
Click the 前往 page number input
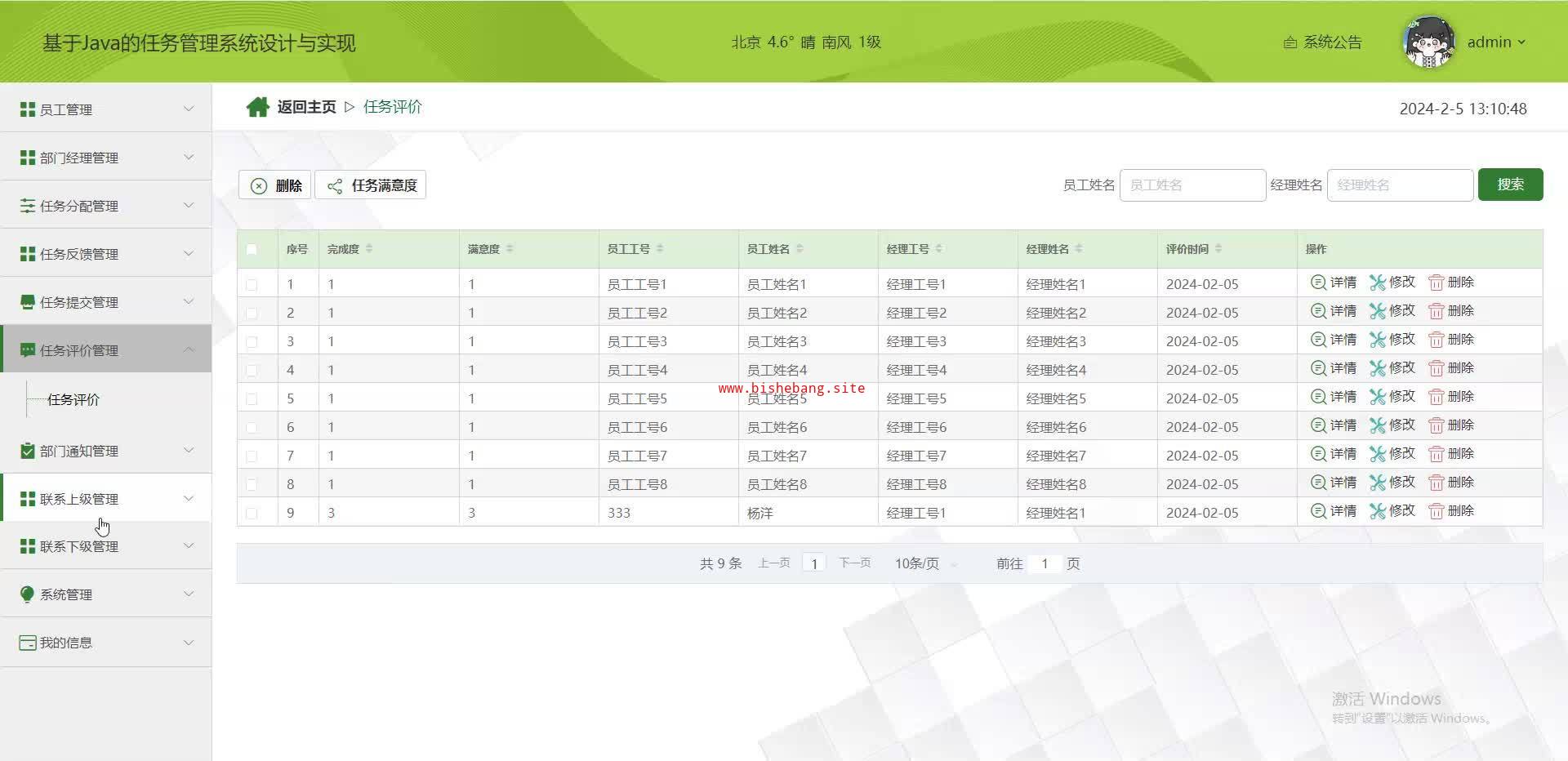point(1045,563)
